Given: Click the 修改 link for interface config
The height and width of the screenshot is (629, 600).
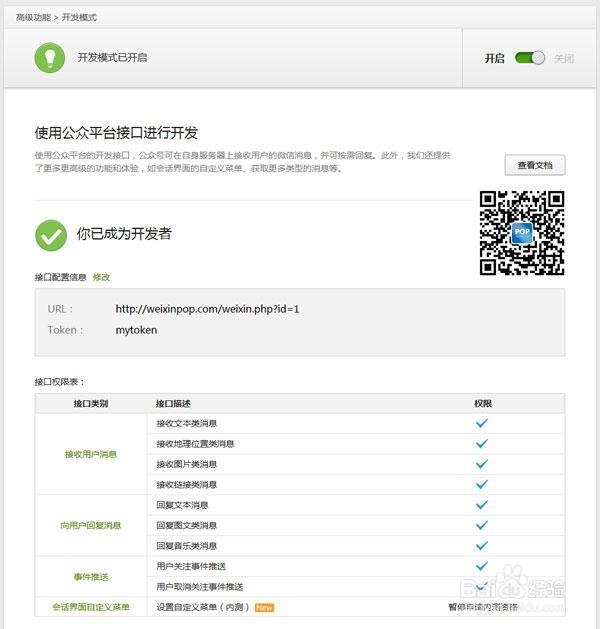Looking at the screenshot, I should [101, 277].
